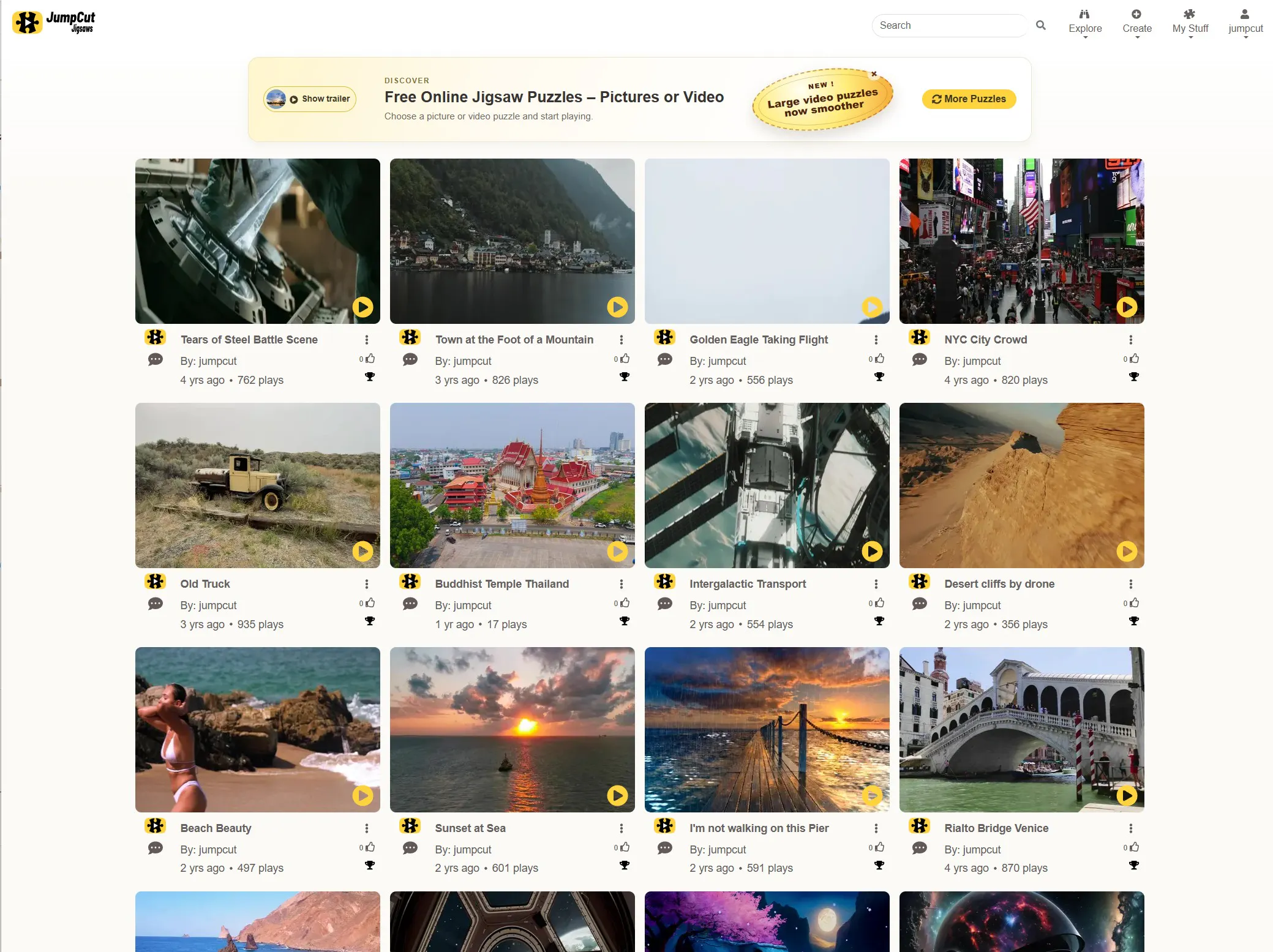Play the Desert cliffs by drone video
Viewport: 1273px width, 952px height.
tap(1127, 551)
